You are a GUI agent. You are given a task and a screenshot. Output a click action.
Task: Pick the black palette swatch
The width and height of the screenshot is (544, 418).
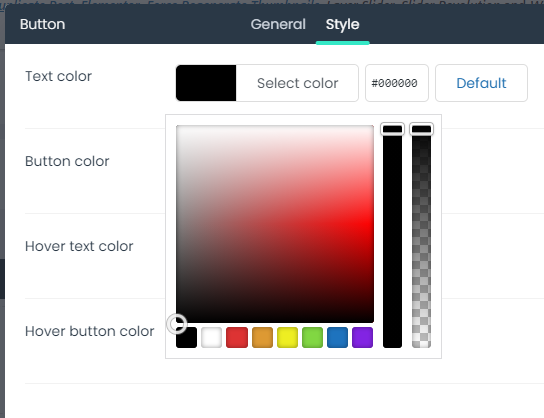tap(187, 337)
